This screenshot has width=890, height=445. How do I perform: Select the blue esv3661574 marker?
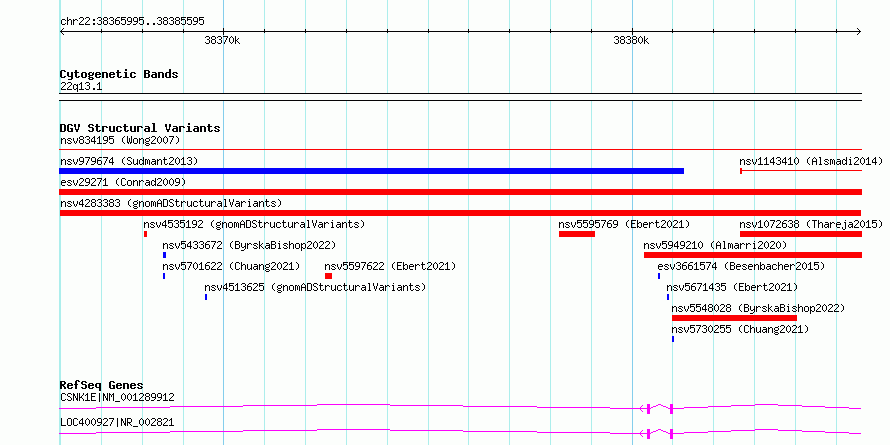coord(659,276)
